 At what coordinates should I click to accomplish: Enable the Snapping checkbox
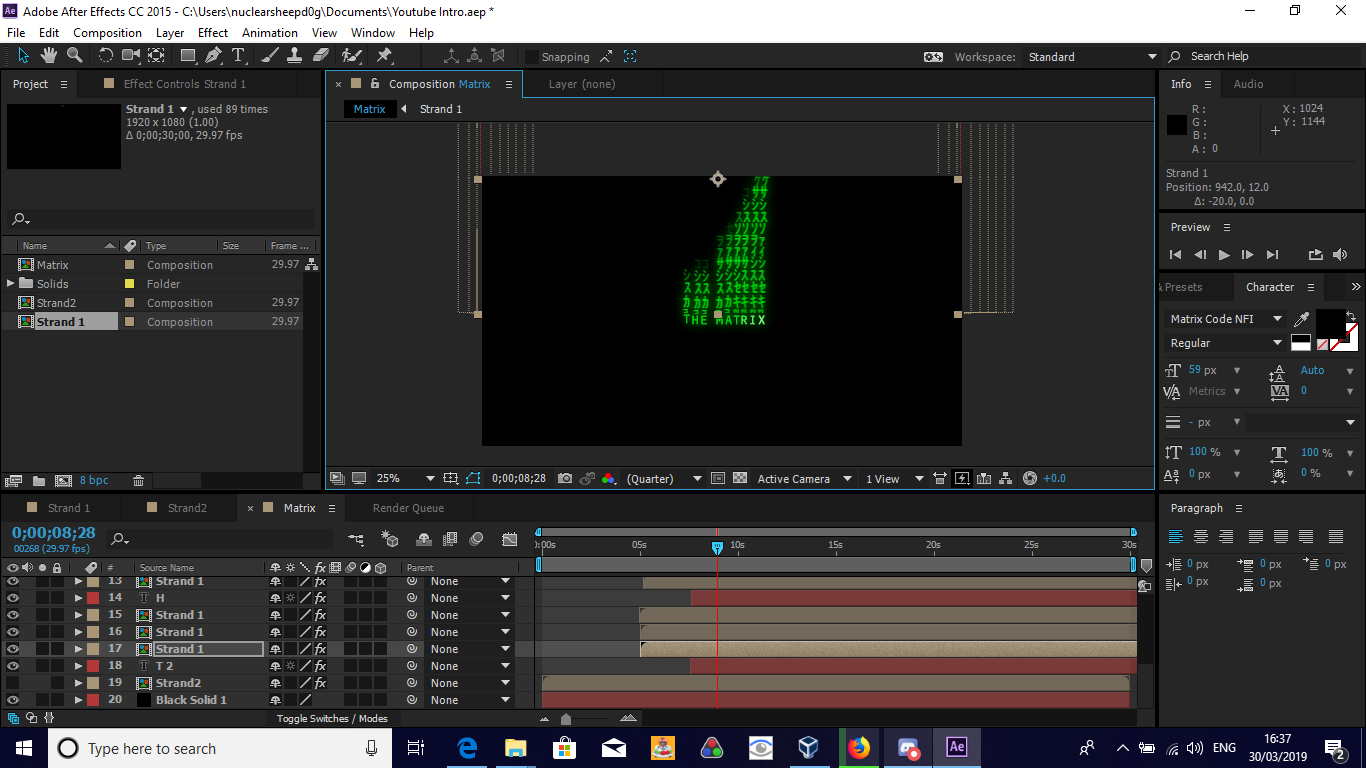[x=532, y=57]
